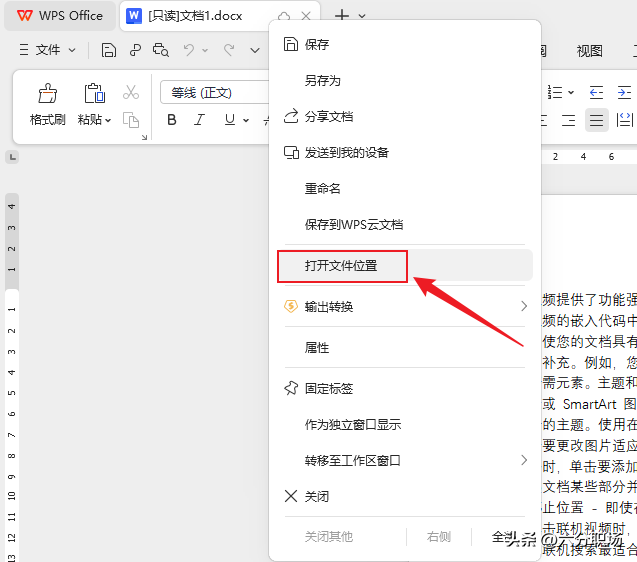Choose 保存 in the context menu
The height and width of the screenshot is (562, 637).
coord(405,44)
